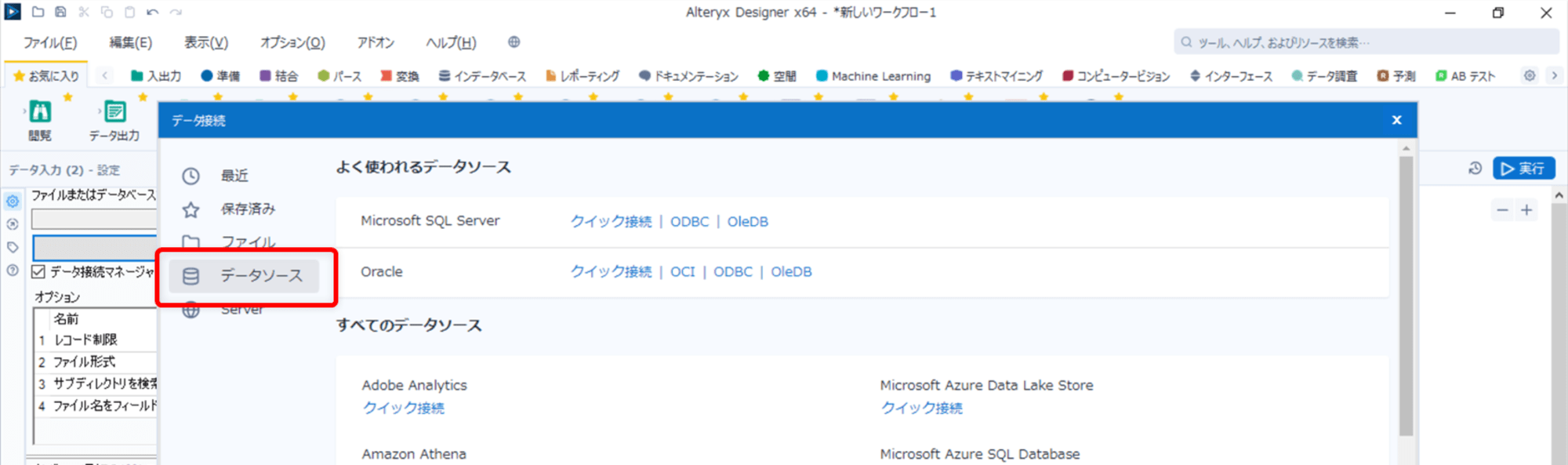Viewport: 1568px width, 465px height.
Task: Save the workflow using the floppy disk icon
Action: [x=60, y=12]
